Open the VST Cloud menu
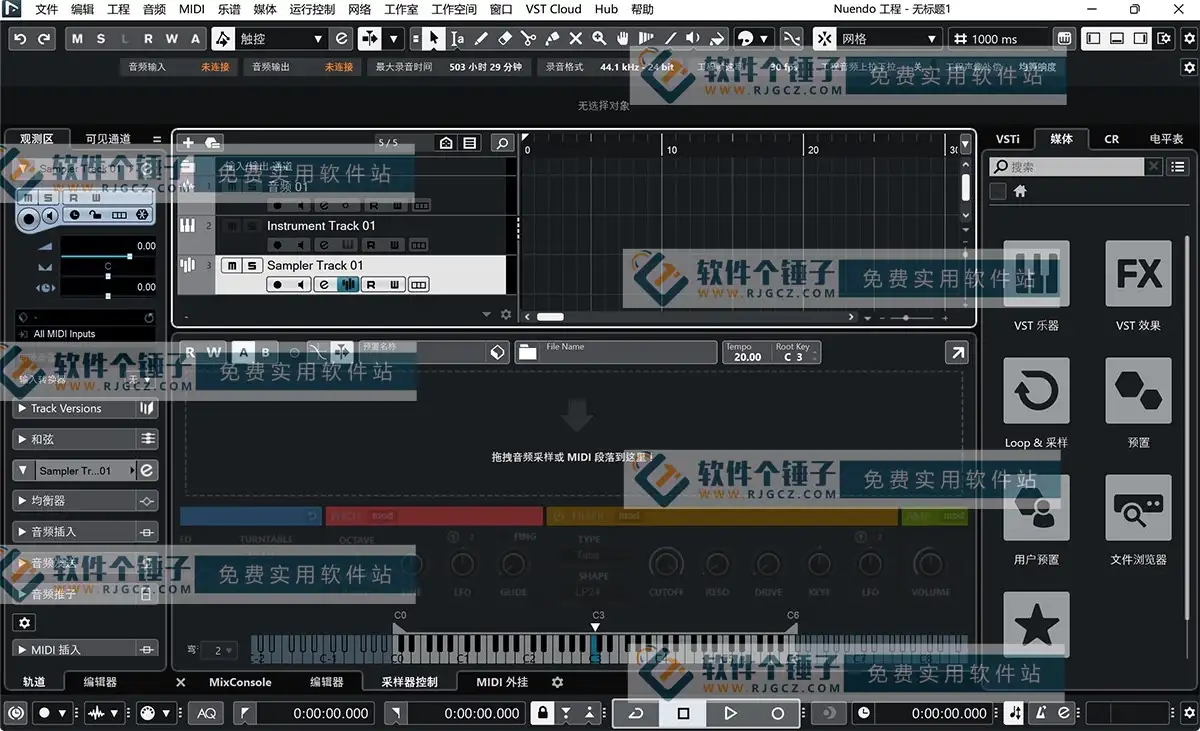The image size is (1200, 731). 552,10
